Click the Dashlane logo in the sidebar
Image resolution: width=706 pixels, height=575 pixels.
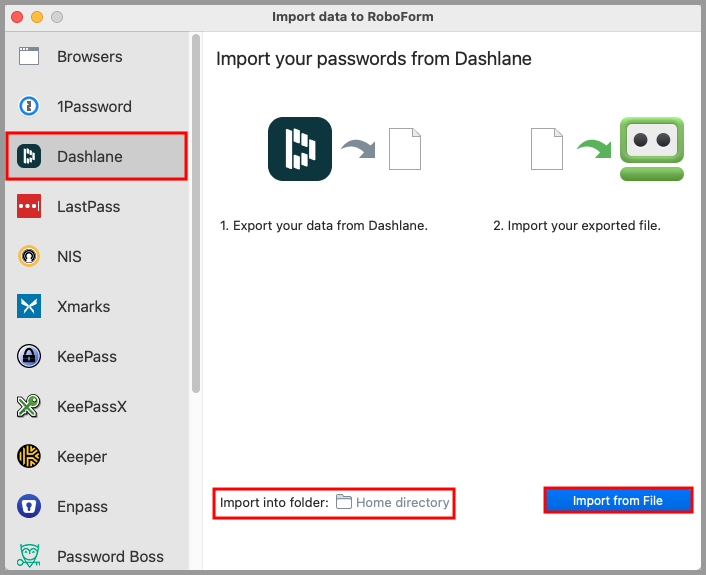tap(29, 157)
